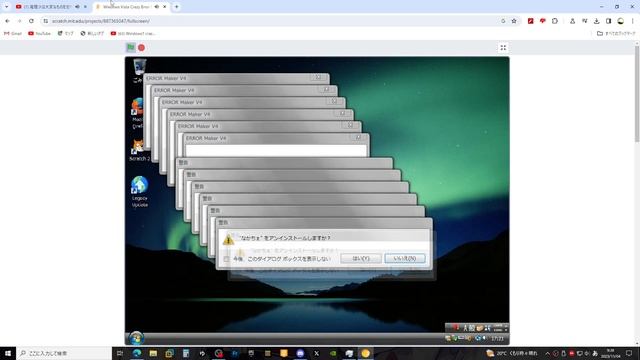Click the はい(Y) button
The height and width of the screenshot is (360, 640).
pos(361,258)
